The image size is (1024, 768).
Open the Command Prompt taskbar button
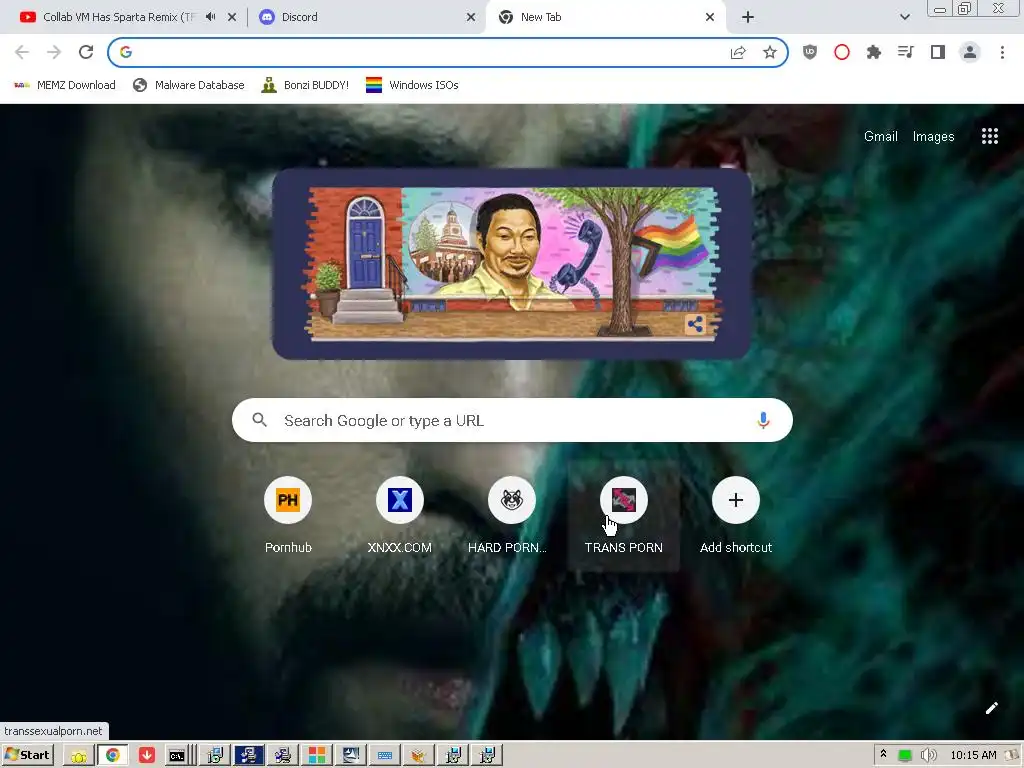[177, 756]
